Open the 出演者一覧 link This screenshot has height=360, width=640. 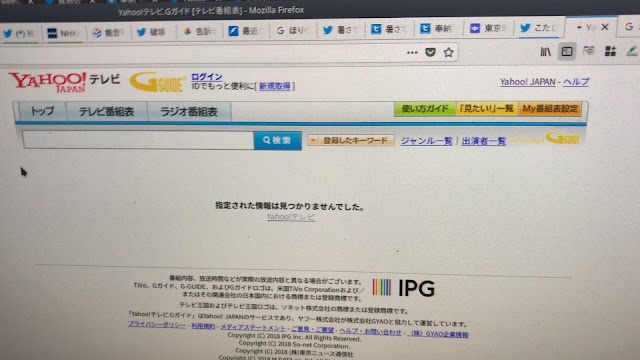(484, 141)
